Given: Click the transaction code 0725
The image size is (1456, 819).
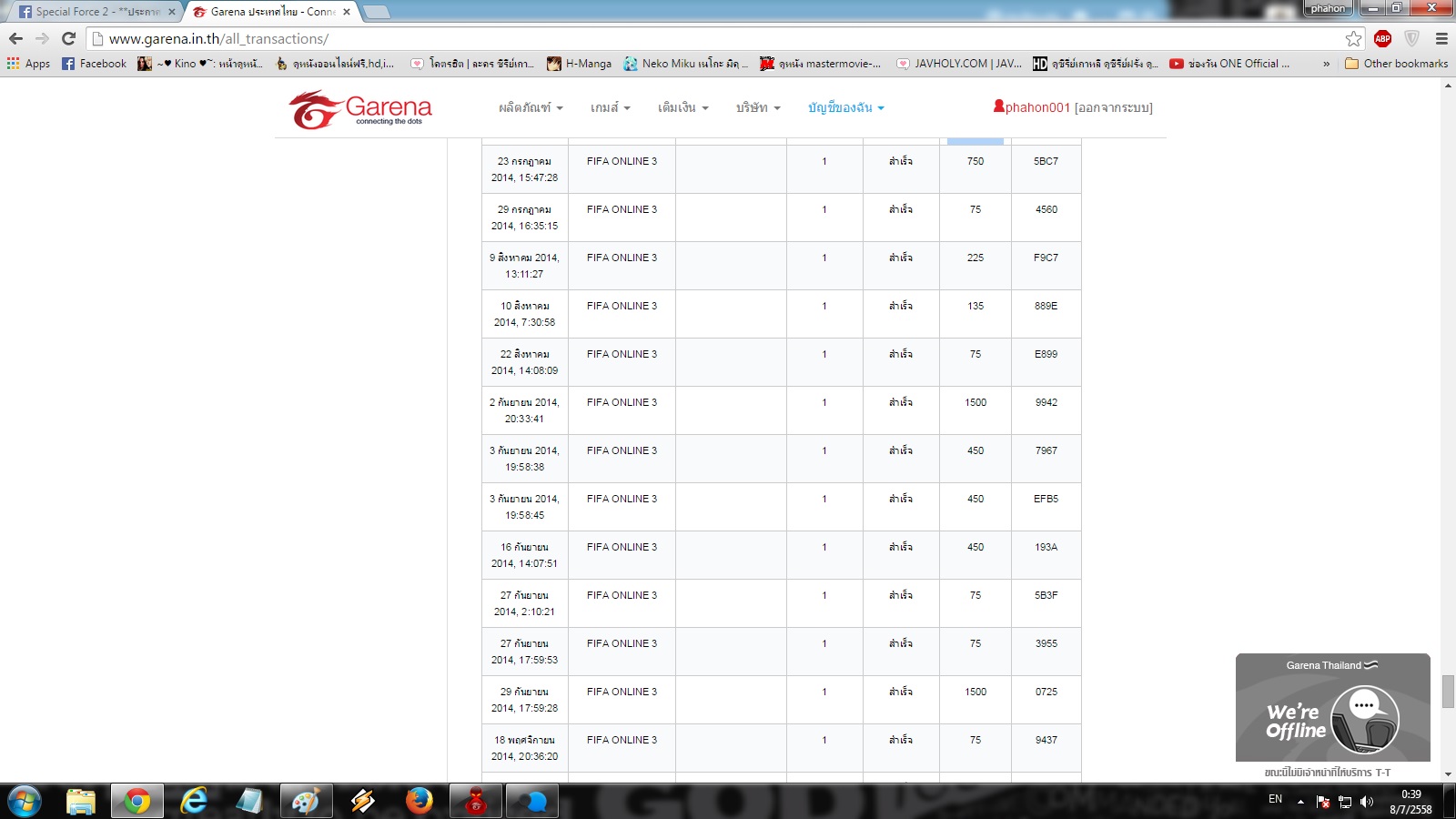Looking at the screenshot, I should point(1046,692).
